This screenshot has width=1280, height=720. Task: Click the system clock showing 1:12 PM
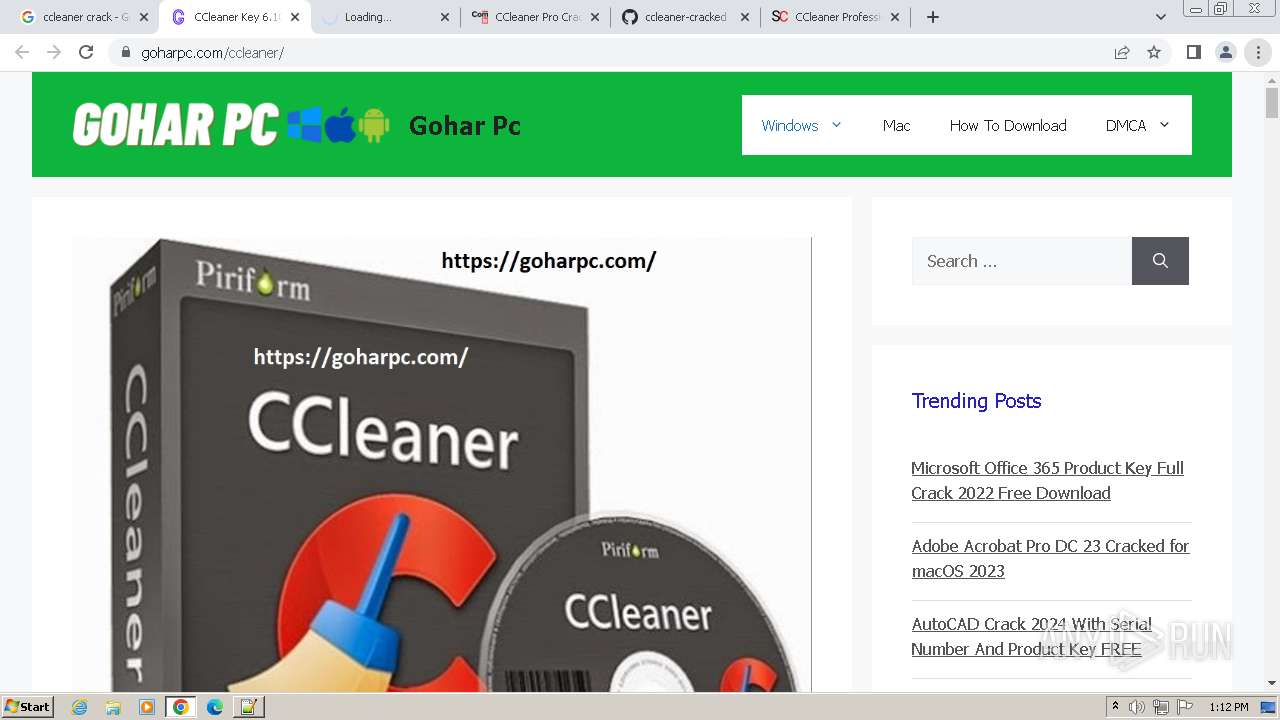1228,707
